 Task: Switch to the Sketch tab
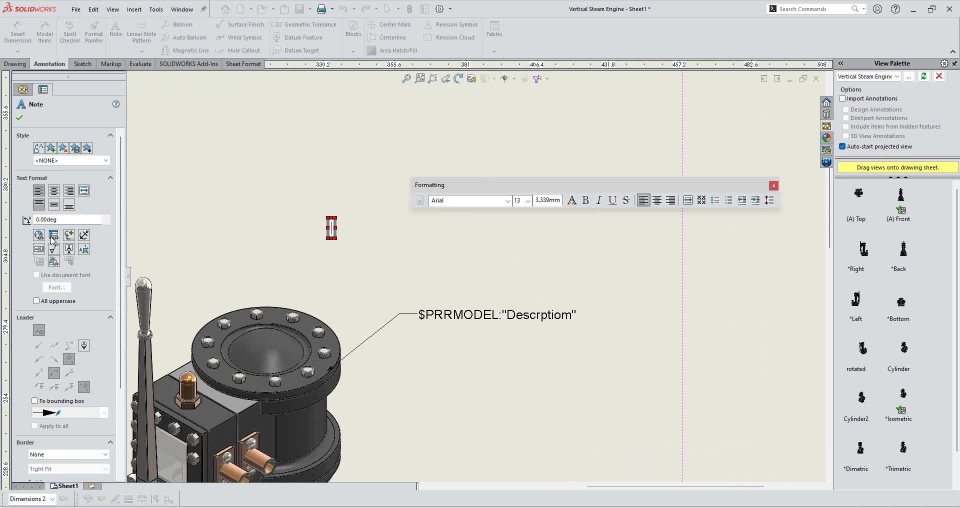[82, 64]
